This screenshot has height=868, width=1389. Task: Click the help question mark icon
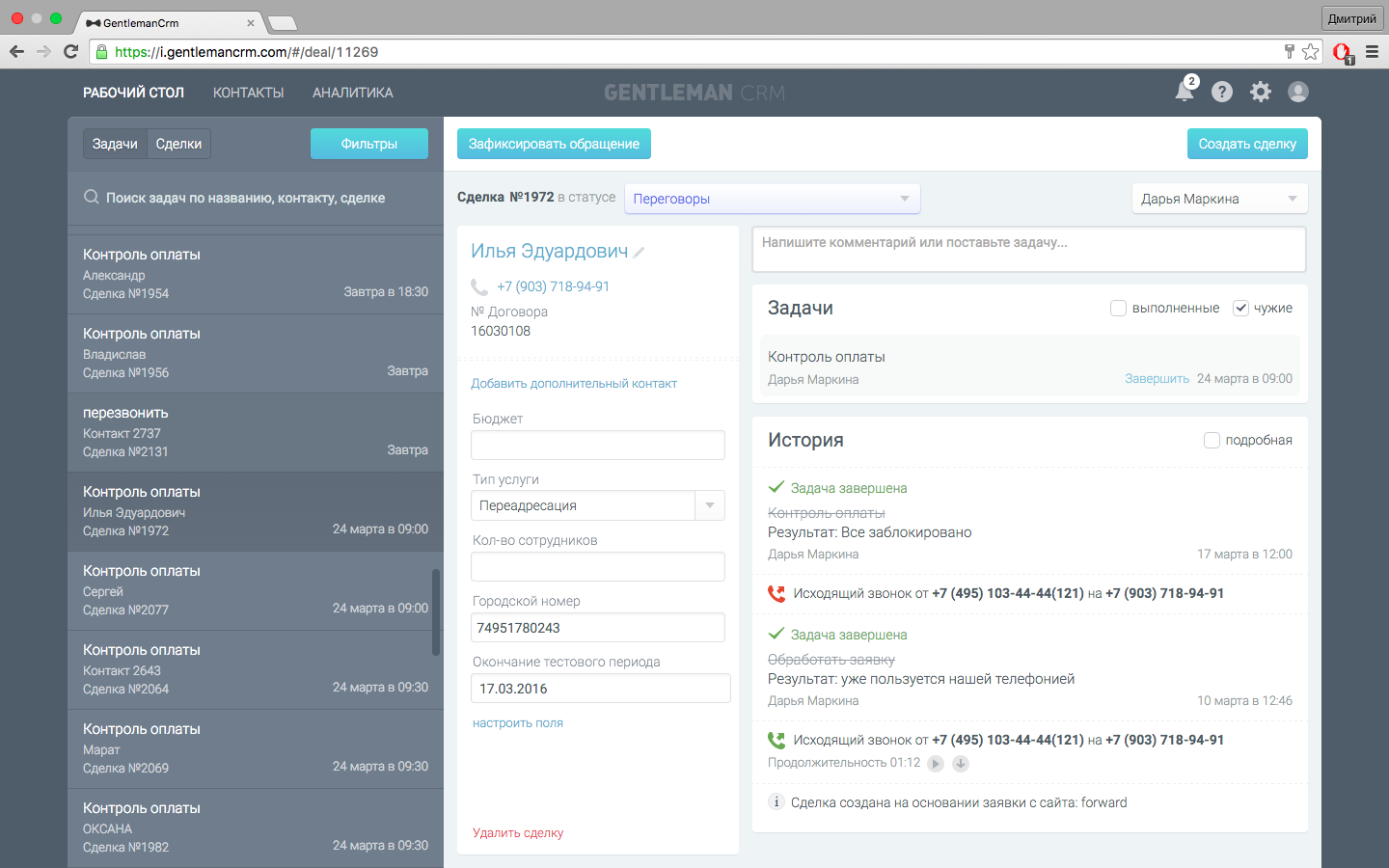point(1222,92)
